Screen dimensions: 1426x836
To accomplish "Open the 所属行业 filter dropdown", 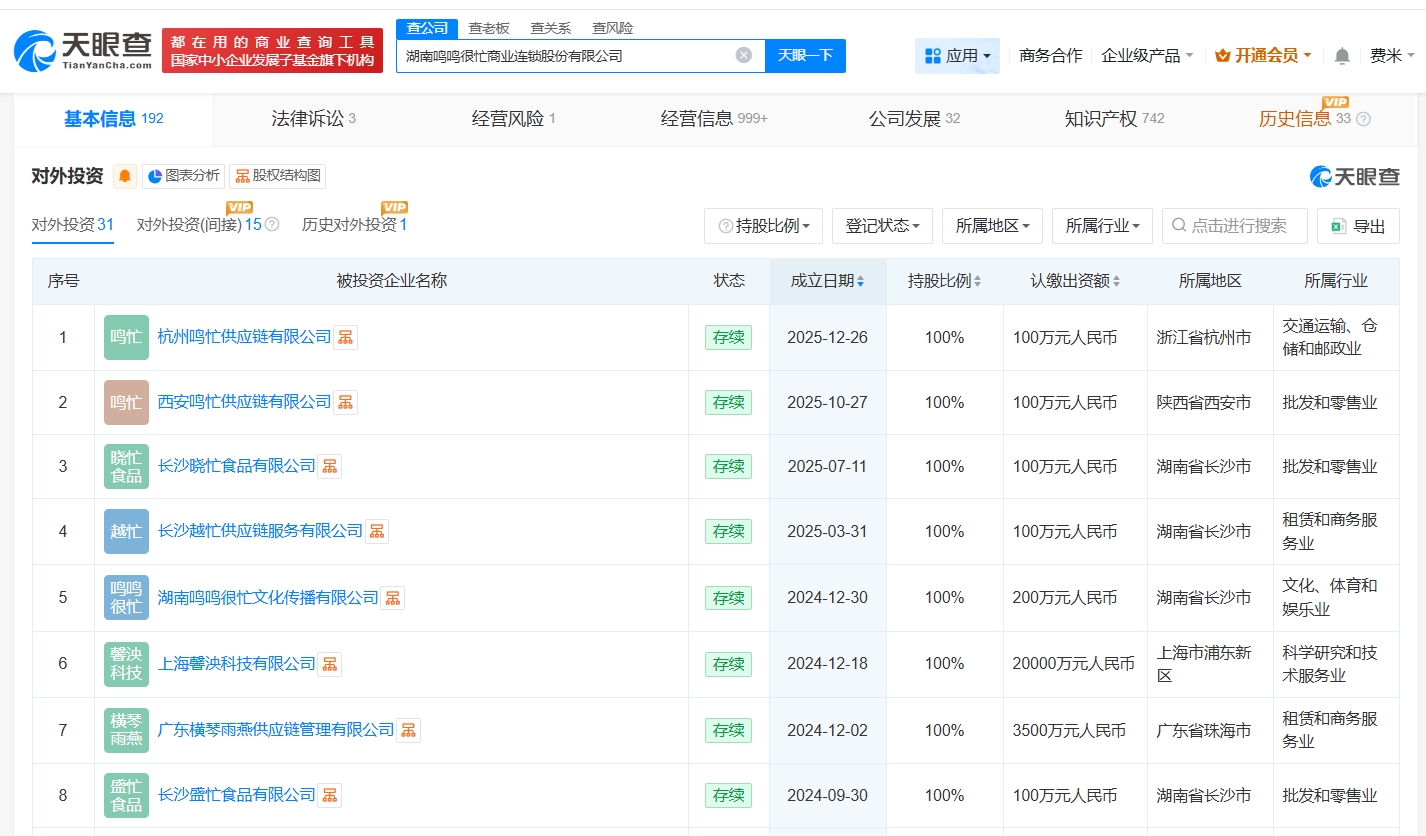I will [x=1102, y=226].
